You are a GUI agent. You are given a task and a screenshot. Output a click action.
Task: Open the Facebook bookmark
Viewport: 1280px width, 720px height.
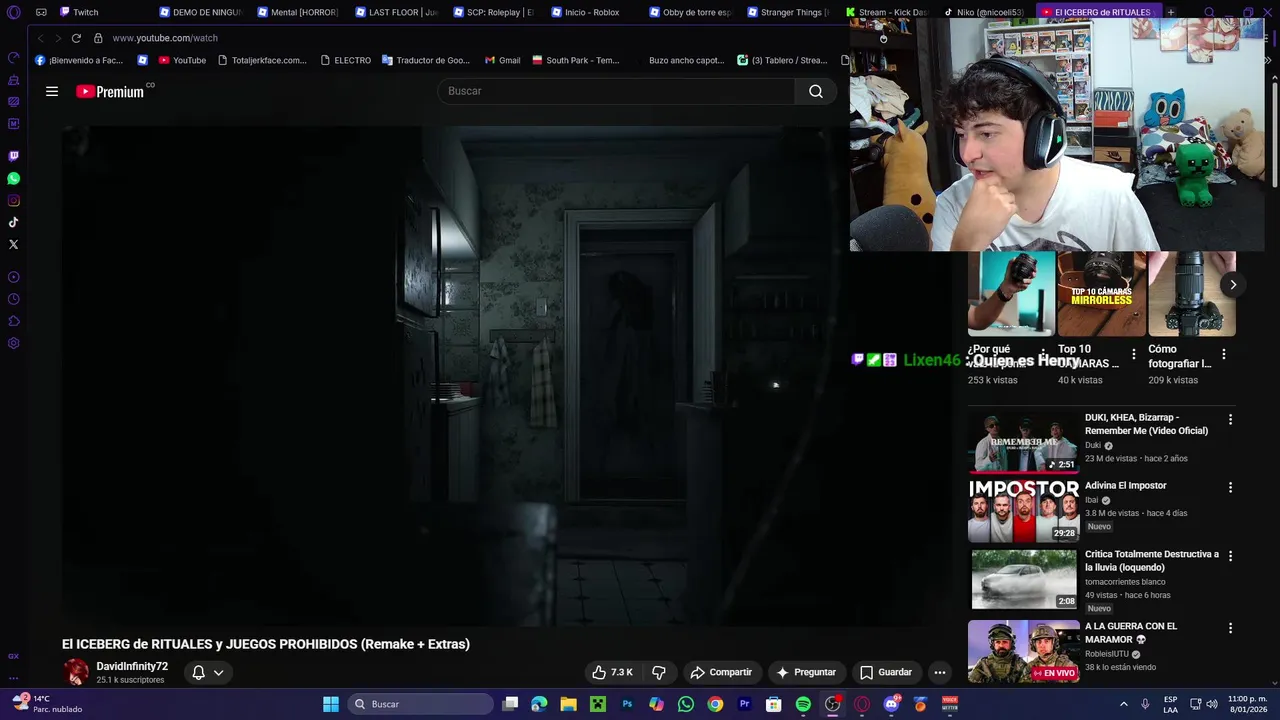pyautogui.click(x=79, y=60)
